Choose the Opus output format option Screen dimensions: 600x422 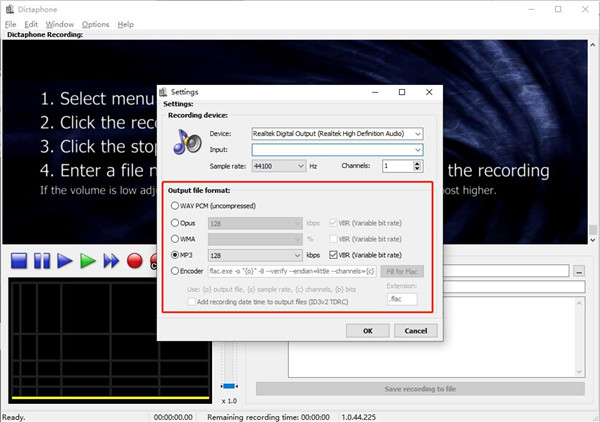click(175, 223)
